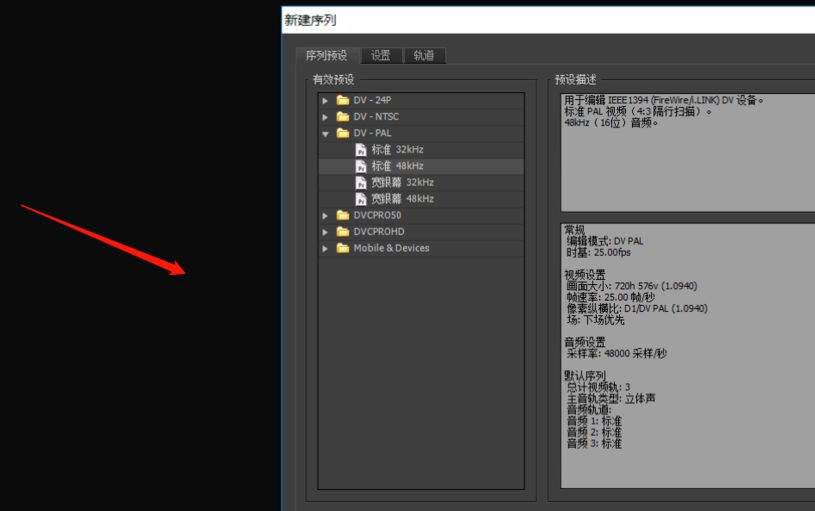815x511 pixels.
Task: Select the DV - NTSC folder label
Action: pos(376,116)
